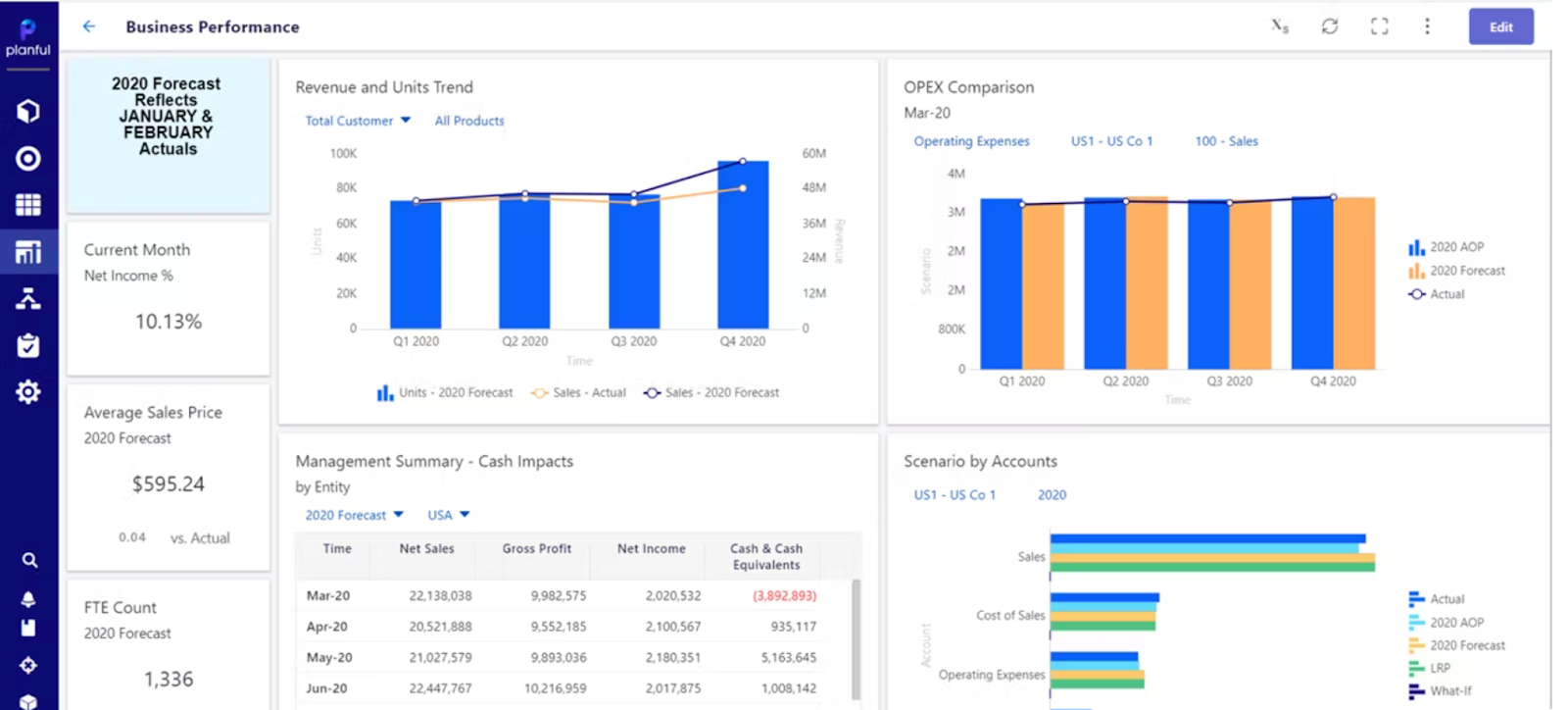Select the dashboards chart icon in sidebar
The width and height of the screenshot is (1568, 710).
click(x=28, y=252)
